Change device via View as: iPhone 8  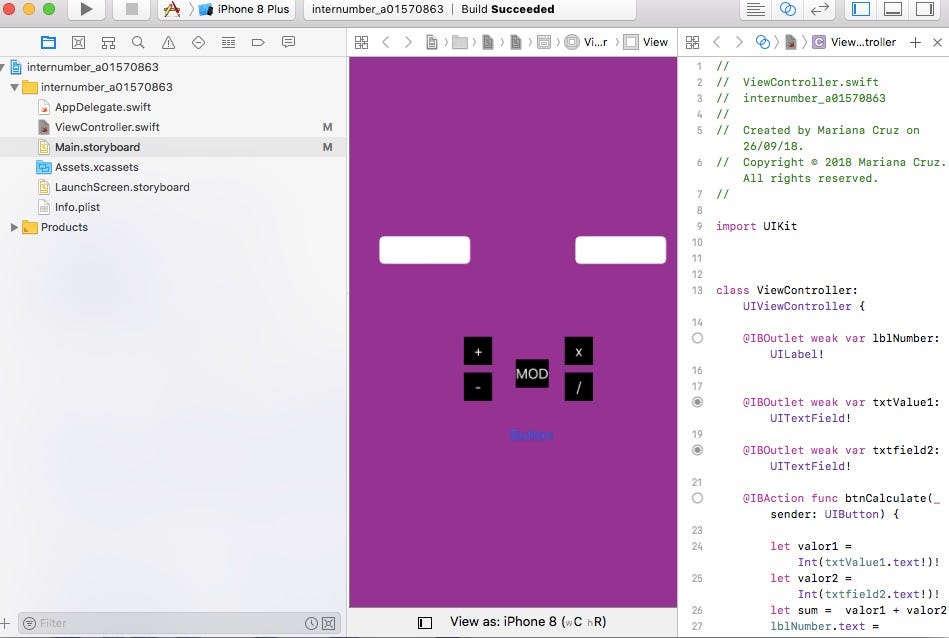528,622
